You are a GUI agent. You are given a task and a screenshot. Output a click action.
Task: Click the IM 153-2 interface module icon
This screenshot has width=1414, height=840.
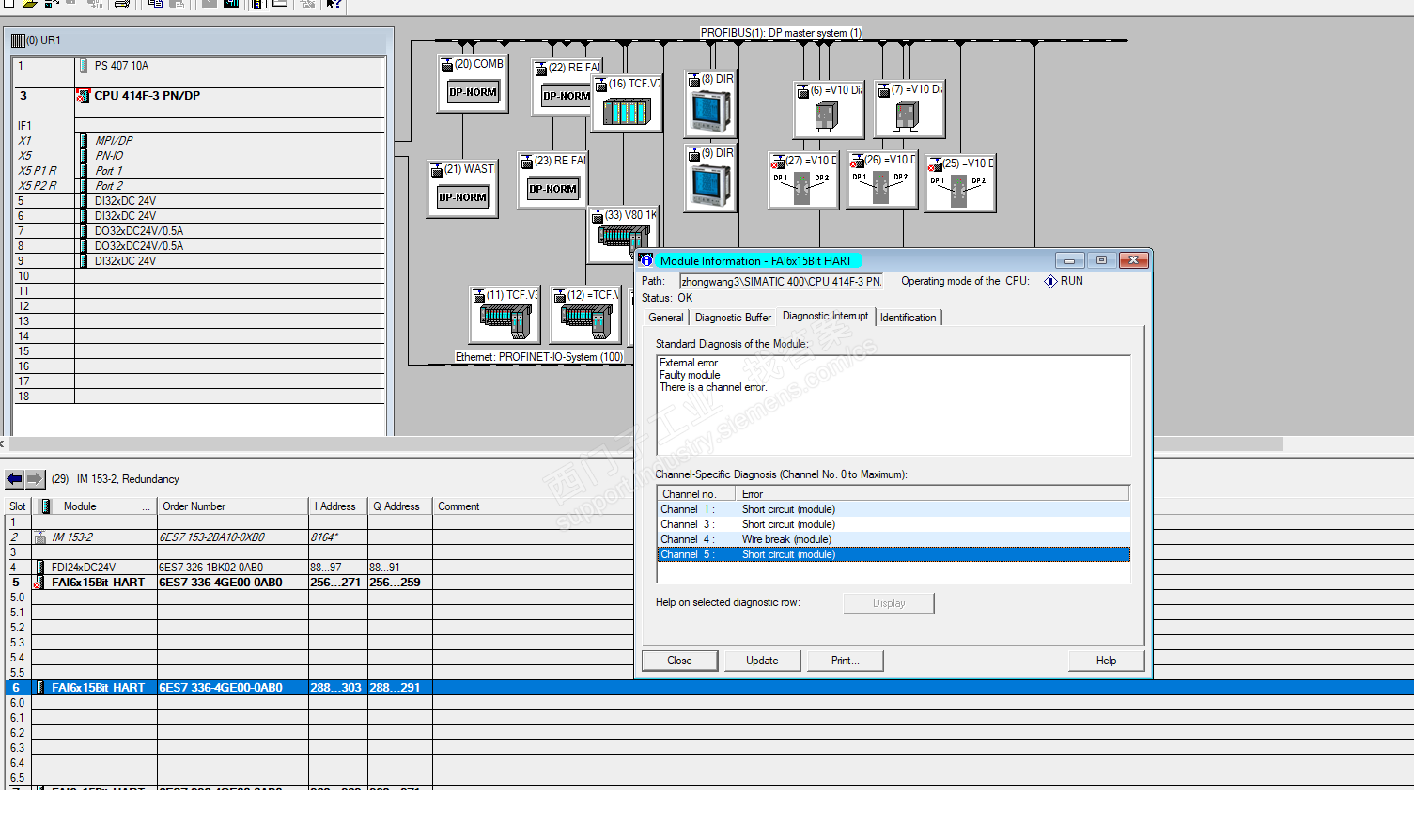(x=40, y=537)
